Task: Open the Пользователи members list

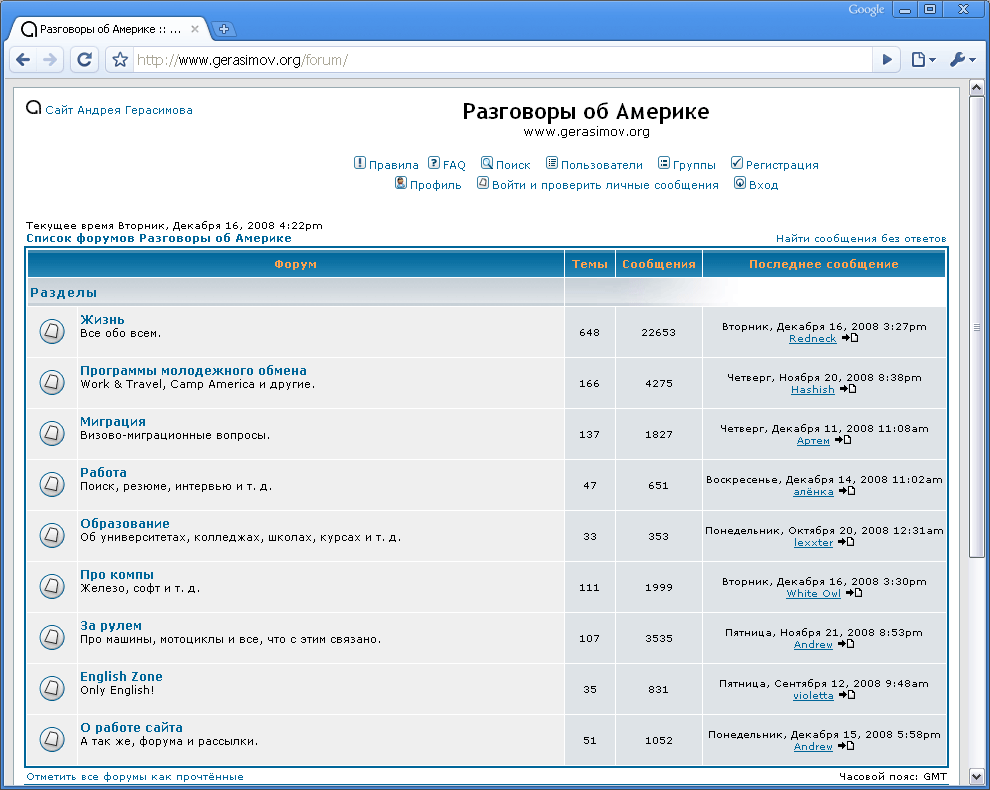Action: 601,165
